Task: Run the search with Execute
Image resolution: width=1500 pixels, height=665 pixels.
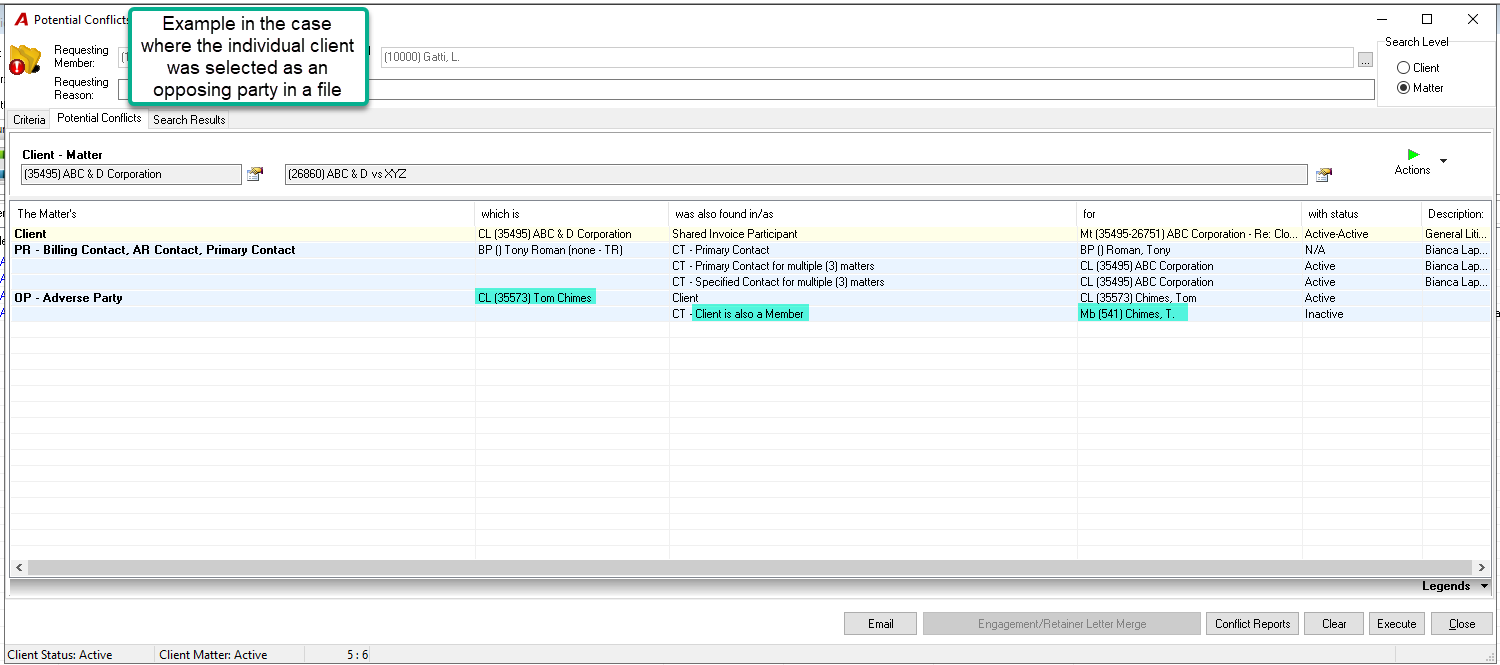Action: (1396, 624)
